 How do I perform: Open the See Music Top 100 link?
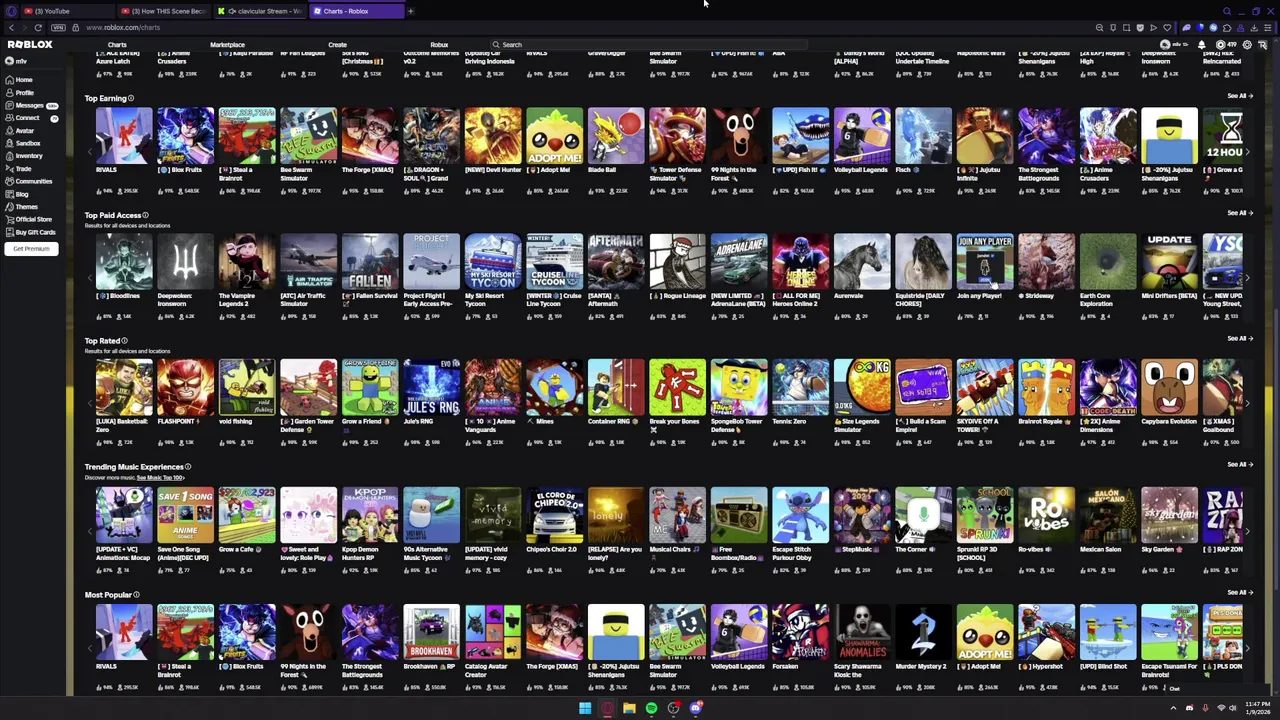pyautogui.click(x=160, y=478)
